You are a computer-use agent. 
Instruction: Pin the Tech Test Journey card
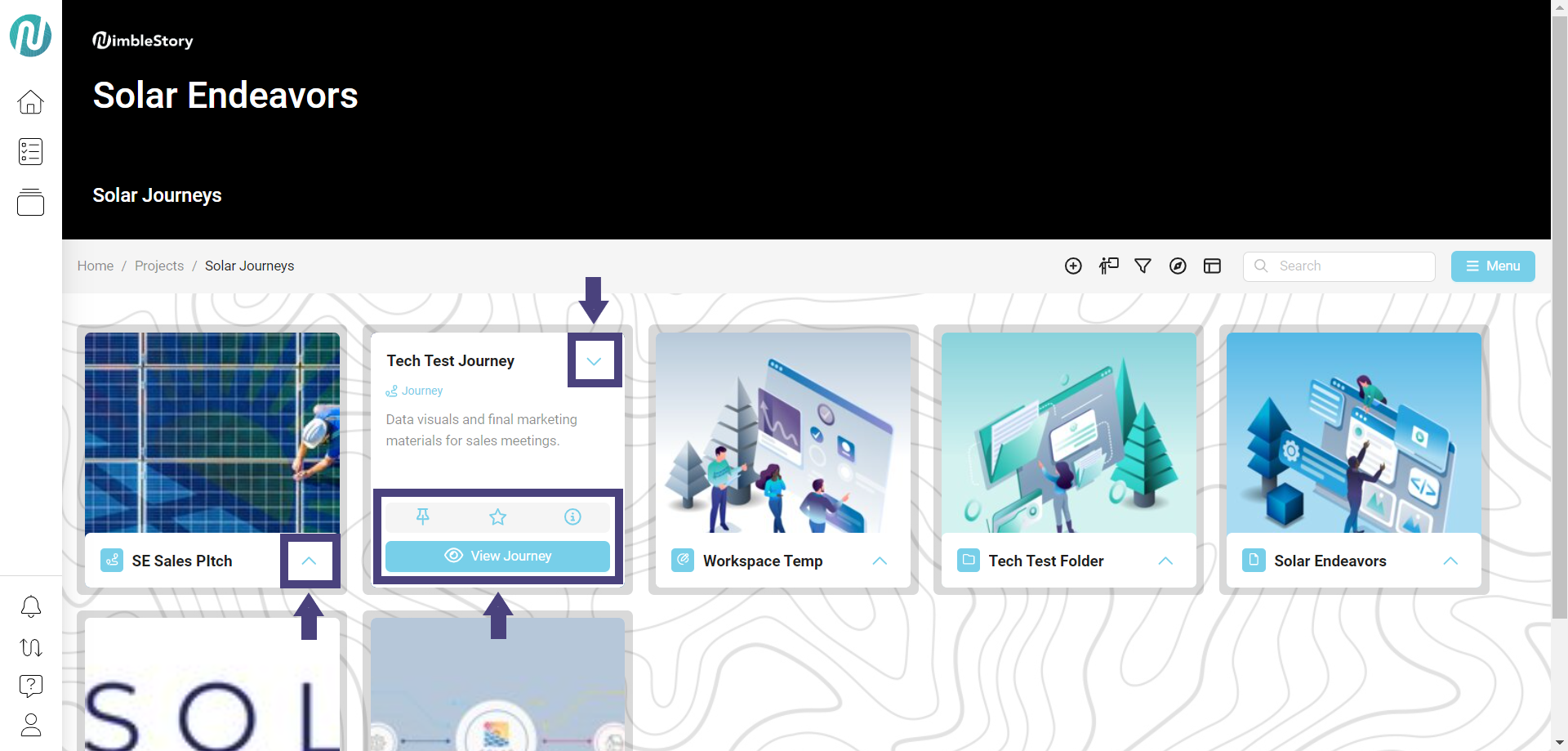[423, 516]
